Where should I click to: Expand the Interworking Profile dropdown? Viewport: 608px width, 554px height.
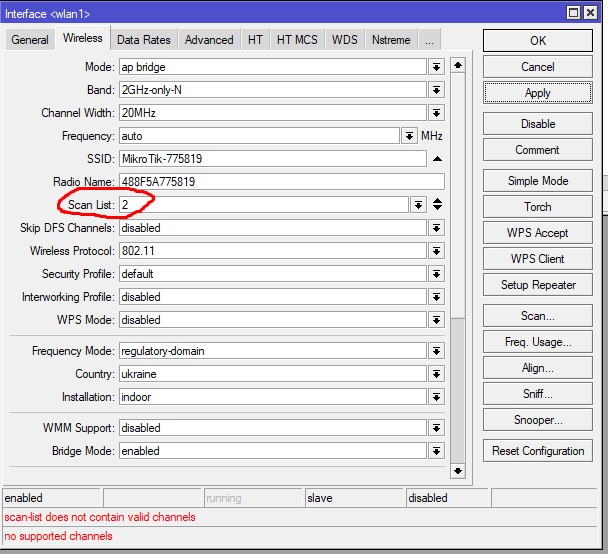[436, 297]
